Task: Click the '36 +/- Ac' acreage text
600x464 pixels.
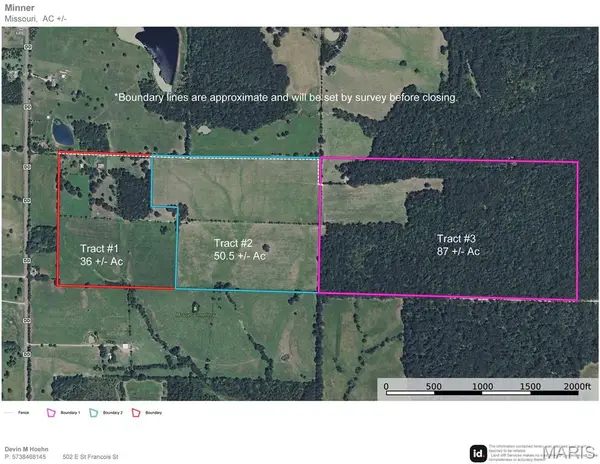Action: click(101, 262)
